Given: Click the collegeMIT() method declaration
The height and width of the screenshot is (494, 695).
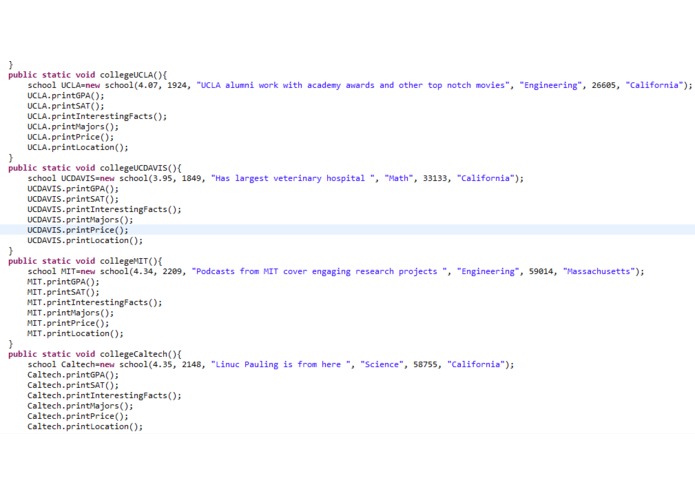Looking at the screenshot, I should pyautogui.click(x=85, y=261).
